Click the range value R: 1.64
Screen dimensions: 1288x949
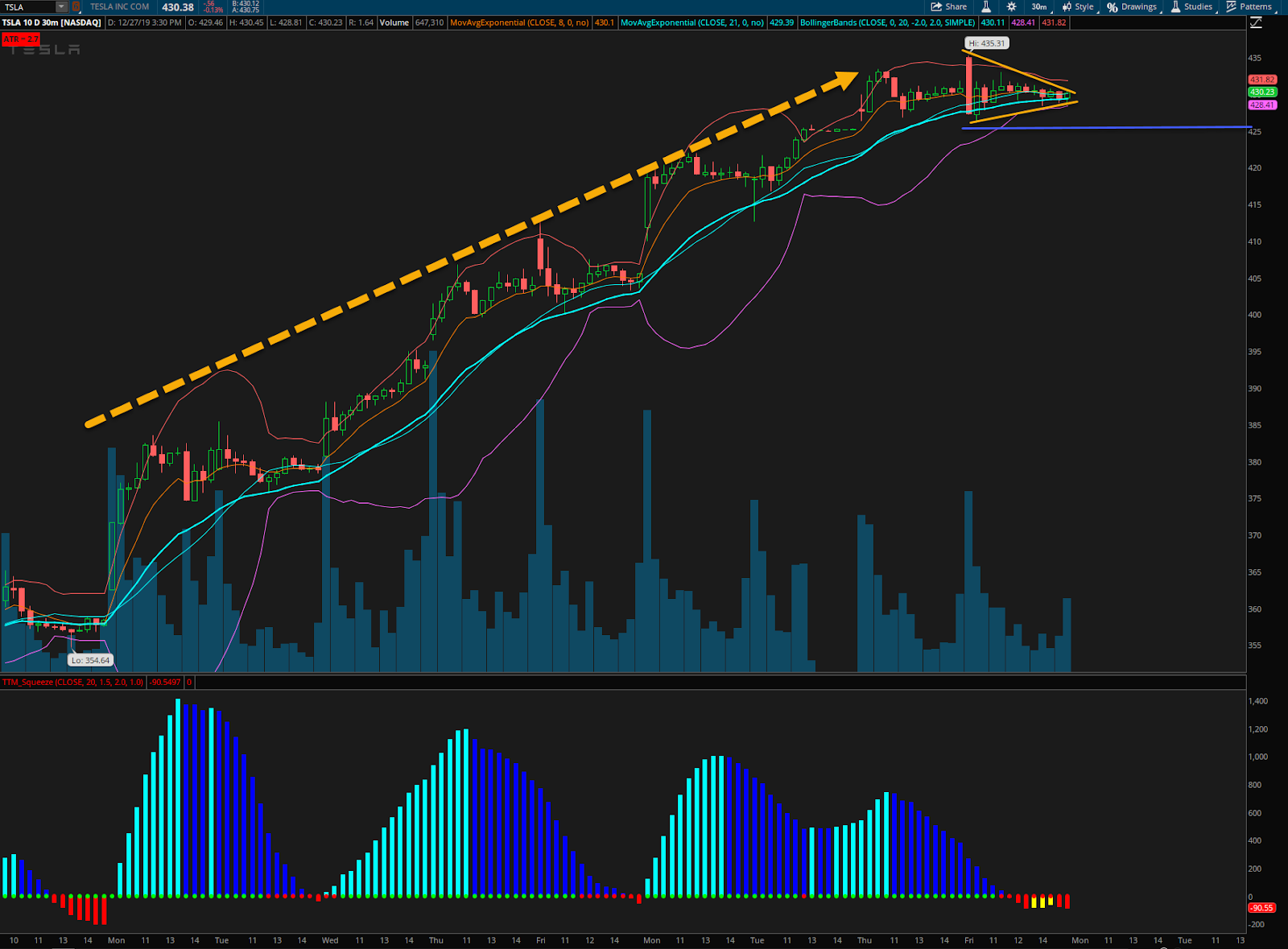[361, 23]
